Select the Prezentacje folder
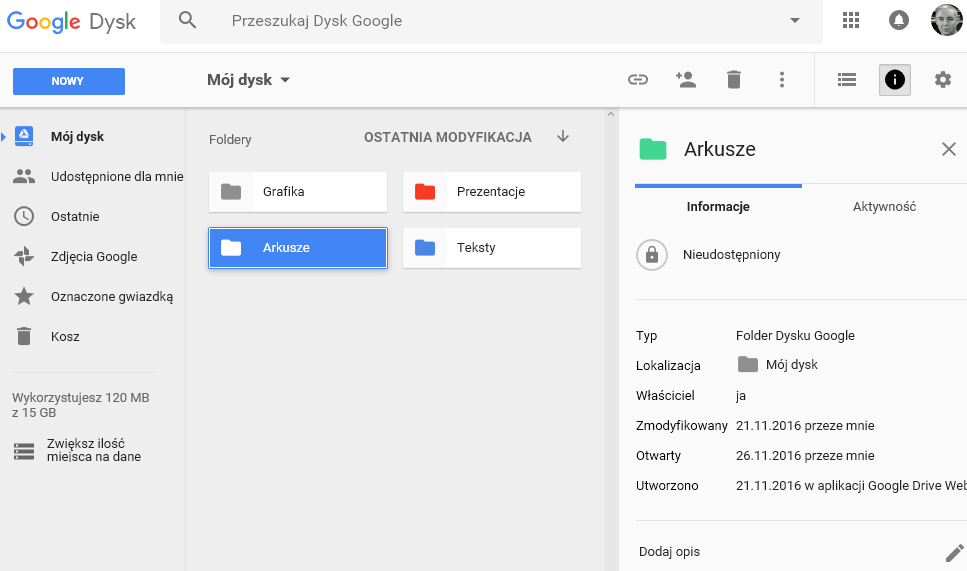Viewport: 967px width, 571px height. tap(492, 192)
